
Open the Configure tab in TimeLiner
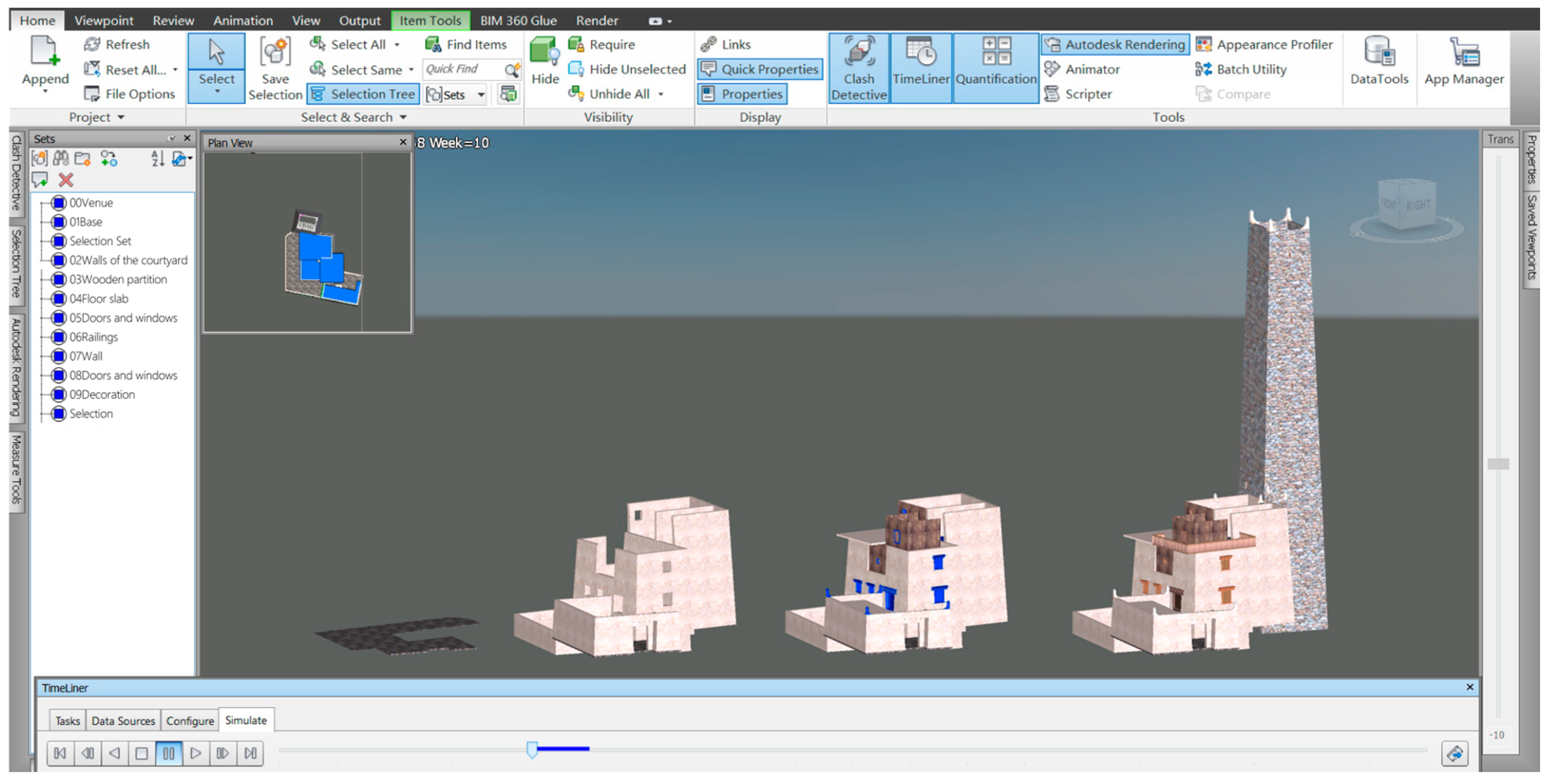[190, 720]
